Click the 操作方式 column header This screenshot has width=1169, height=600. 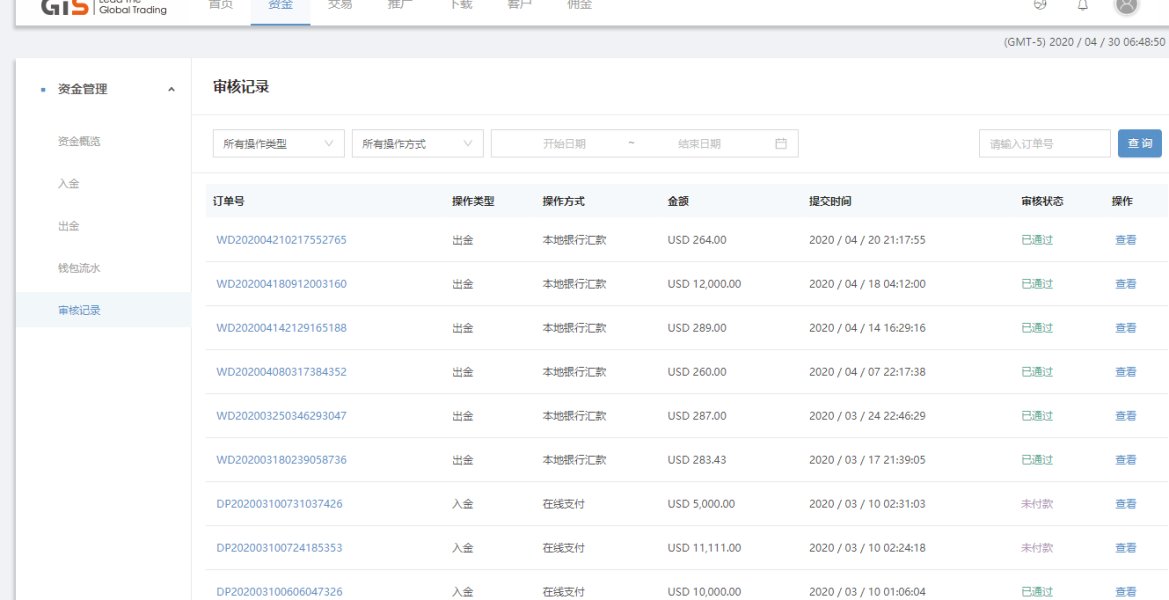(564, 201)
